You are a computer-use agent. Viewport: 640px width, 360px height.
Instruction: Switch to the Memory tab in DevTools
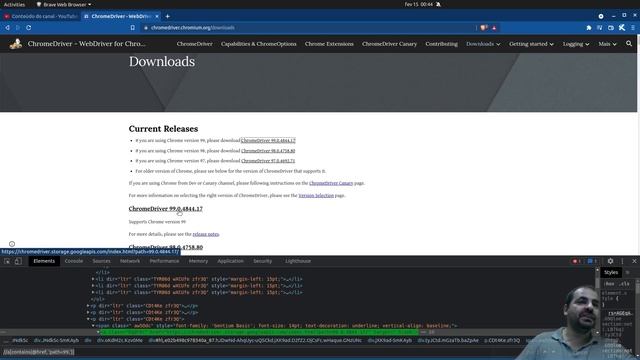coord(198,261)
